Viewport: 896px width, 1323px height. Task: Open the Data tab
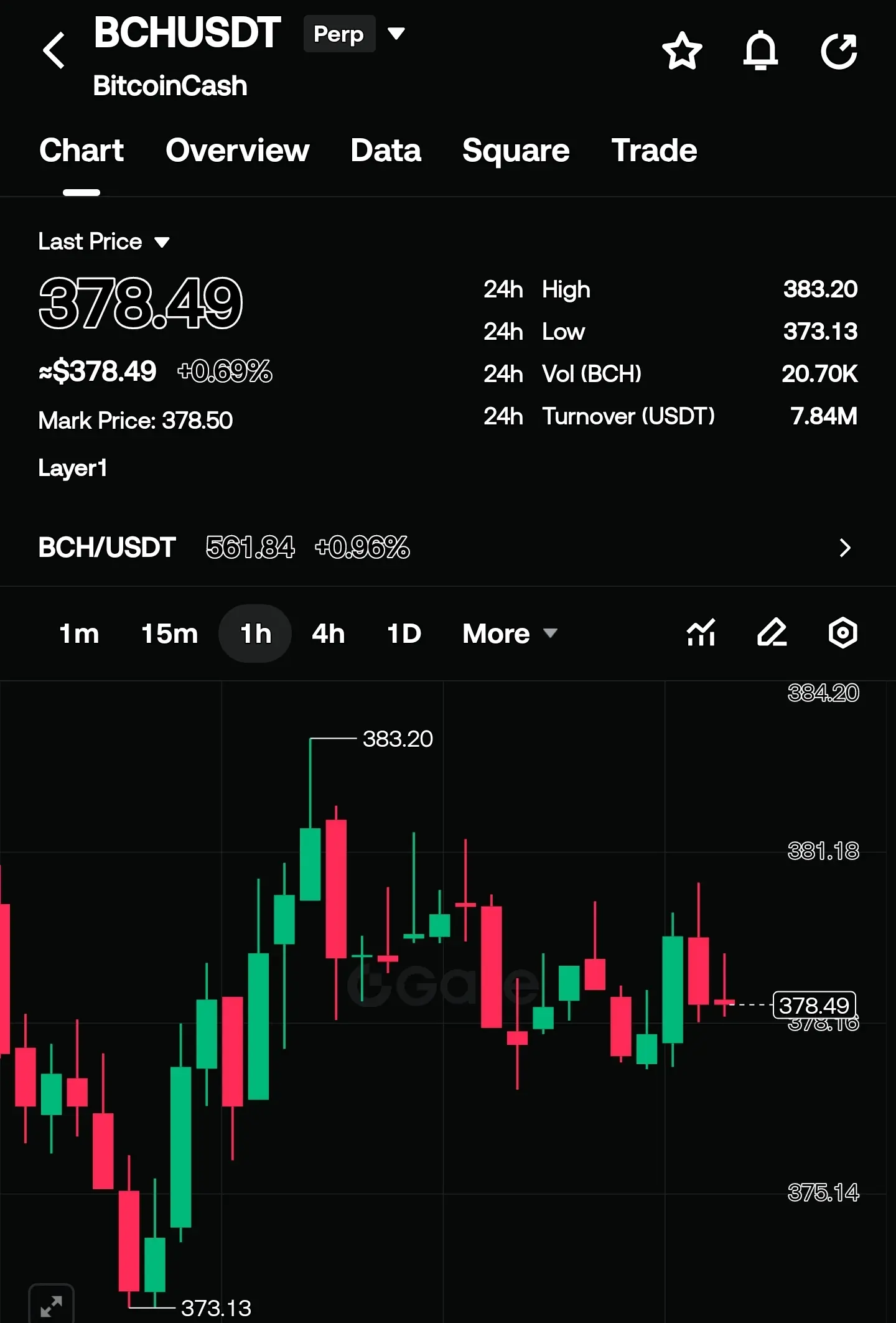386,151
